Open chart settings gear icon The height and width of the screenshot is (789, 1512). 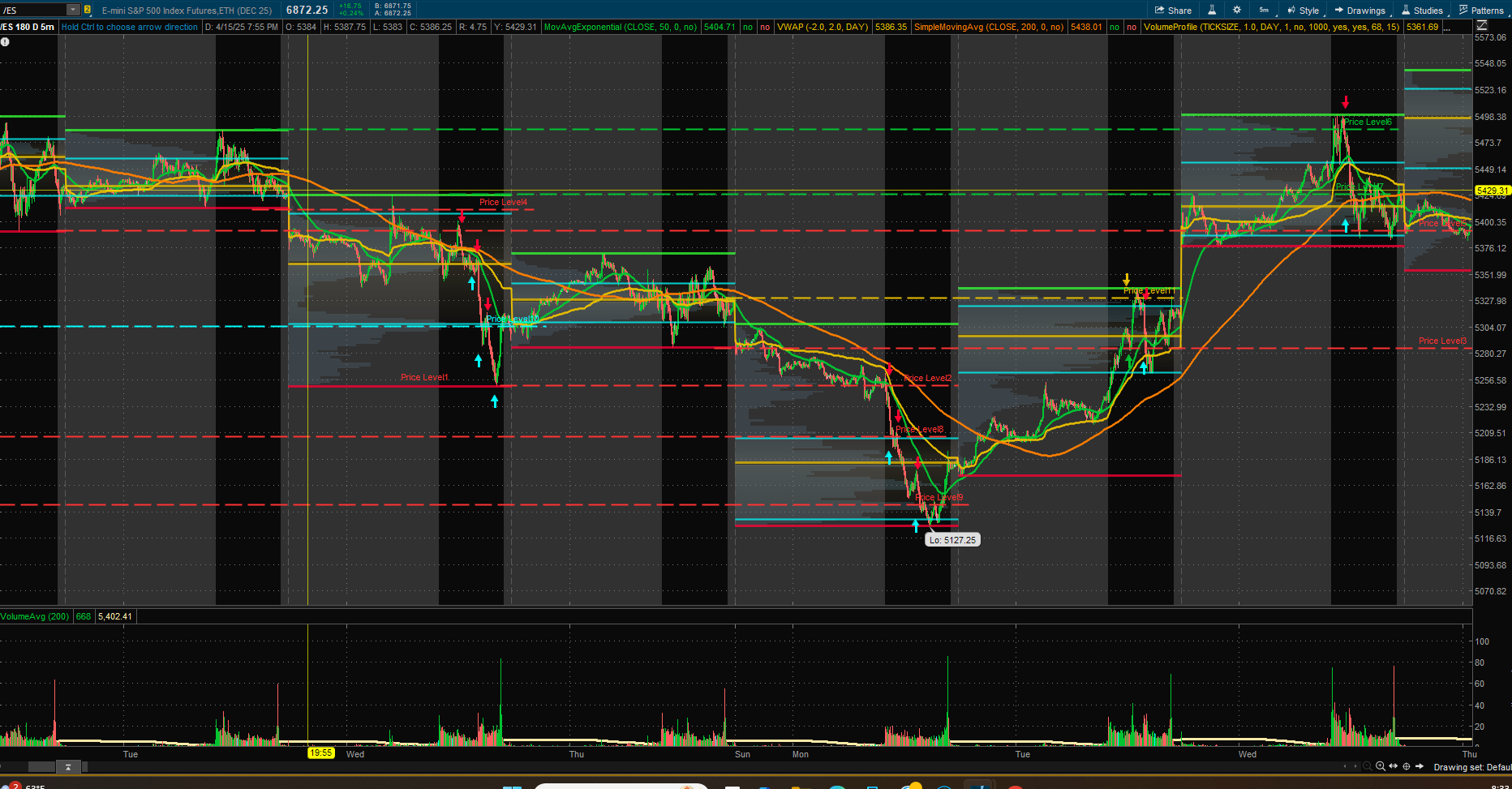[1237, 11]
